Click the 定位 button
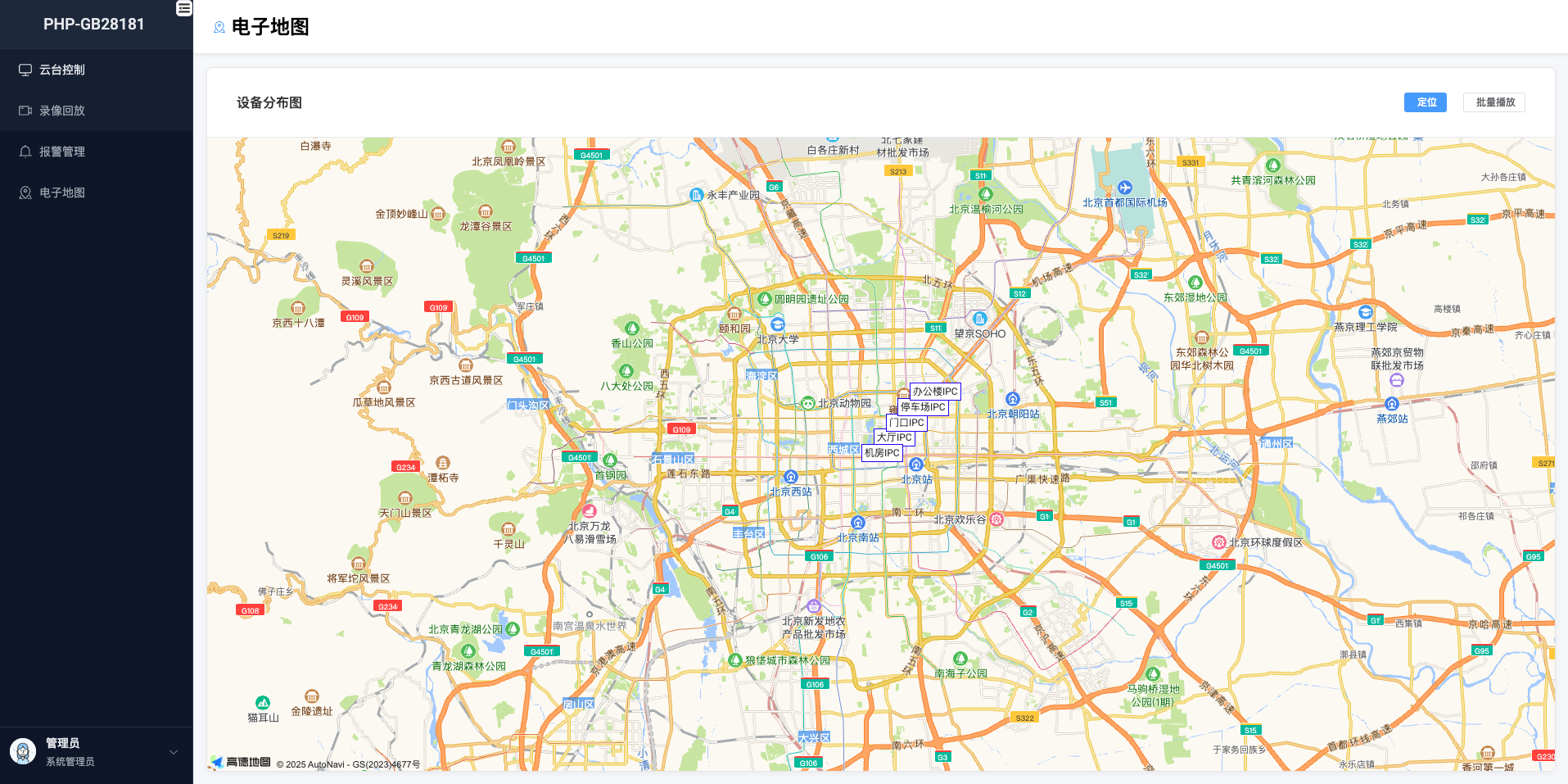Viewport: 1568px width, 784px height. point(1426,102)
